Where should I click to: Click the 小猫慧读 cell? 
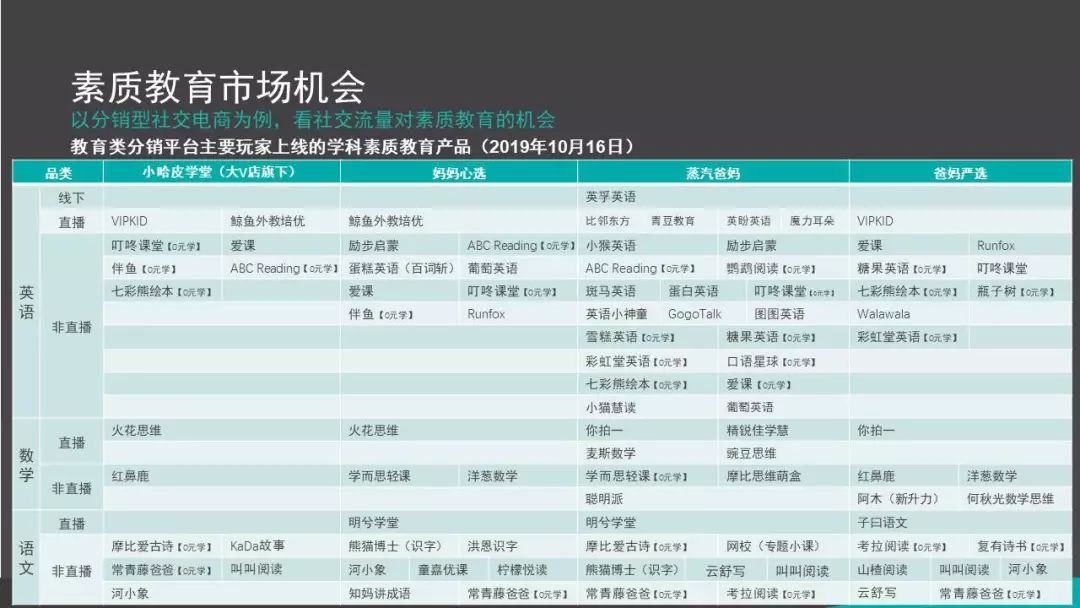(611, 408)
